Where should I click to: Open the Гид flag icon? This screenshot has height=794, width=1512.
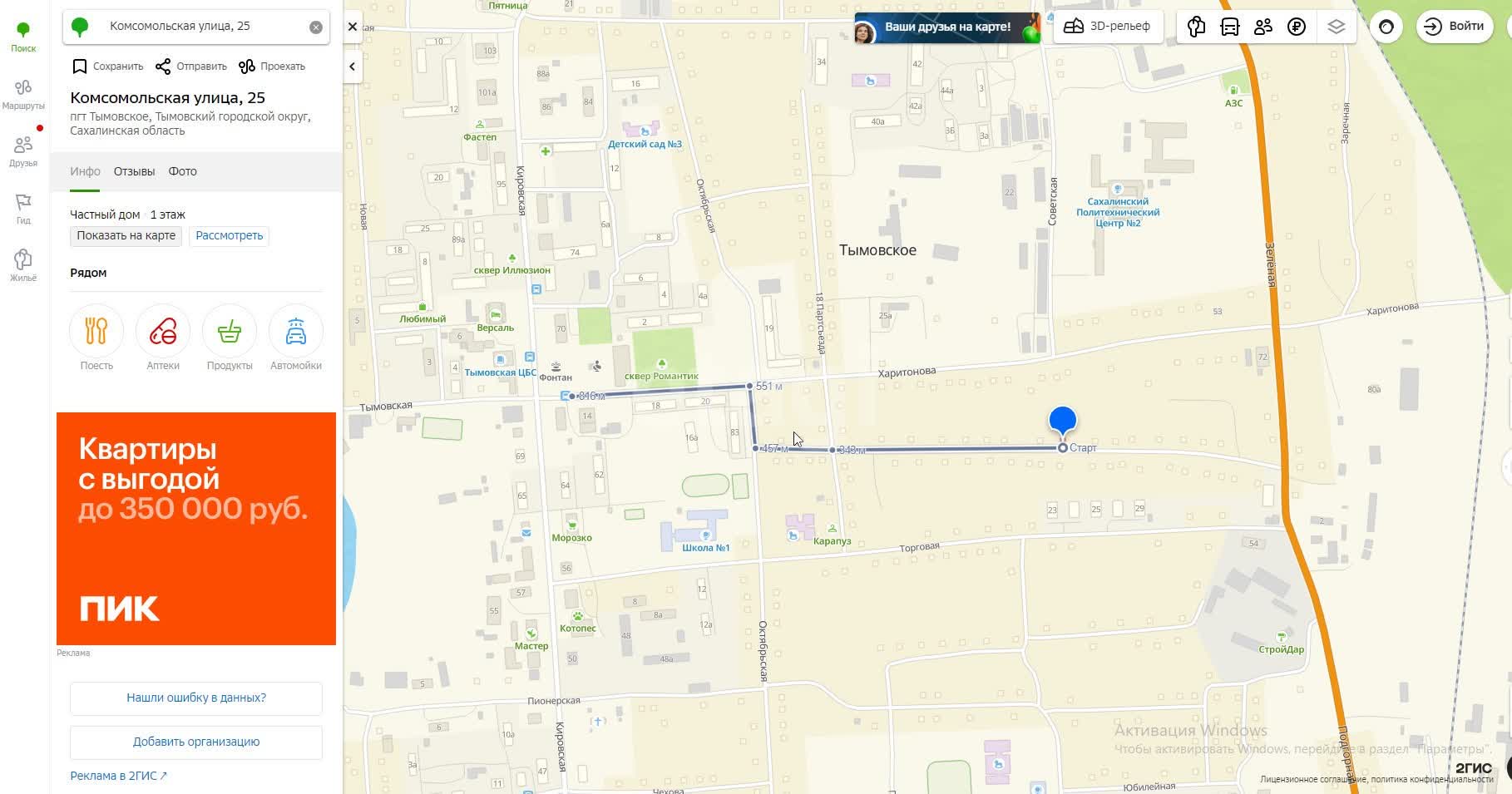click(23, 209)
